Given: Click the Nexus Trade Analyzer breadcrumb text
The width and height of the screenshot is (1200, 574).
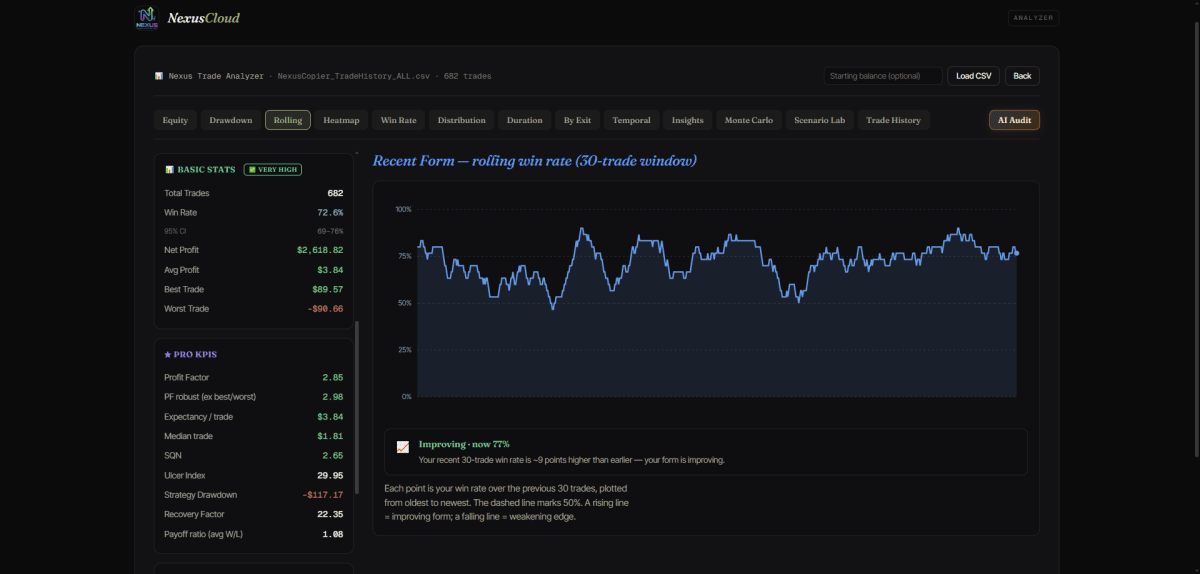Looking at the screenshot, I should (x=216, y=76).
